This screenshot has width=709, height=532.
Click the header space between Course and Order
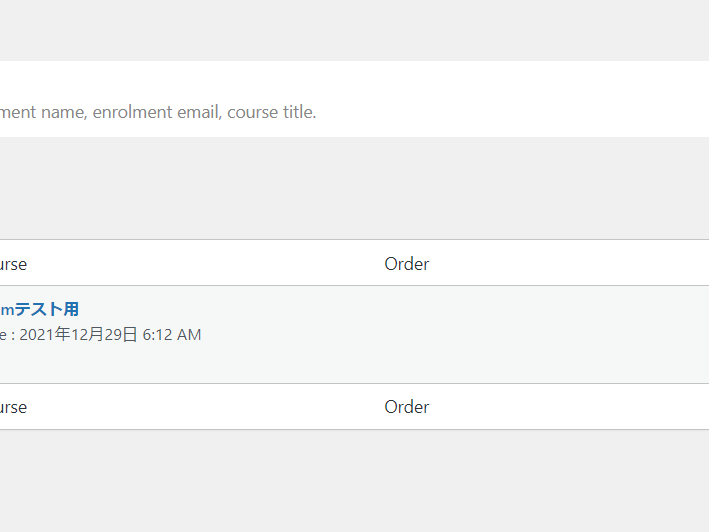pyautogui.click(x=206, y=263)
